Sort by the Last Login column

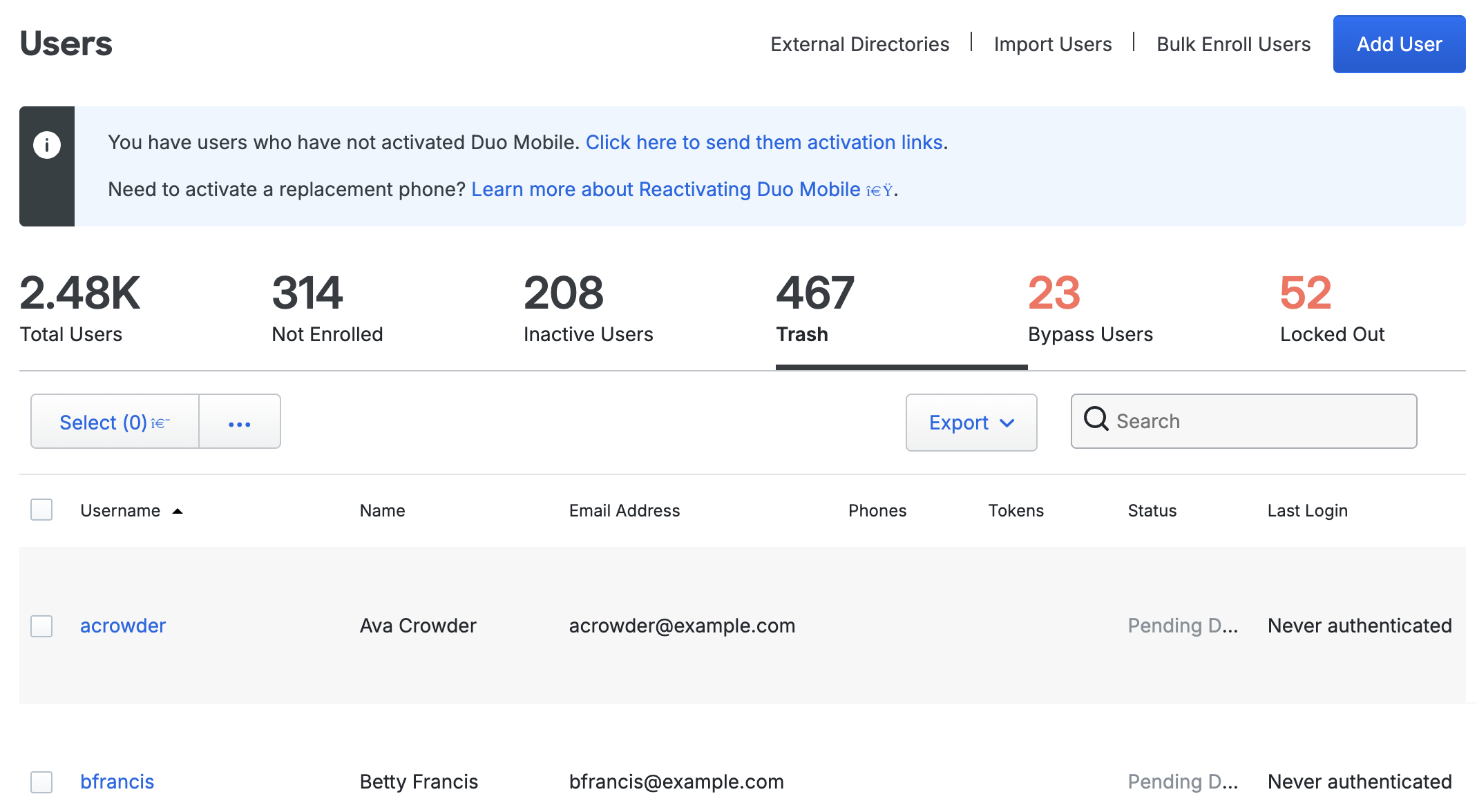point(1307,511)
